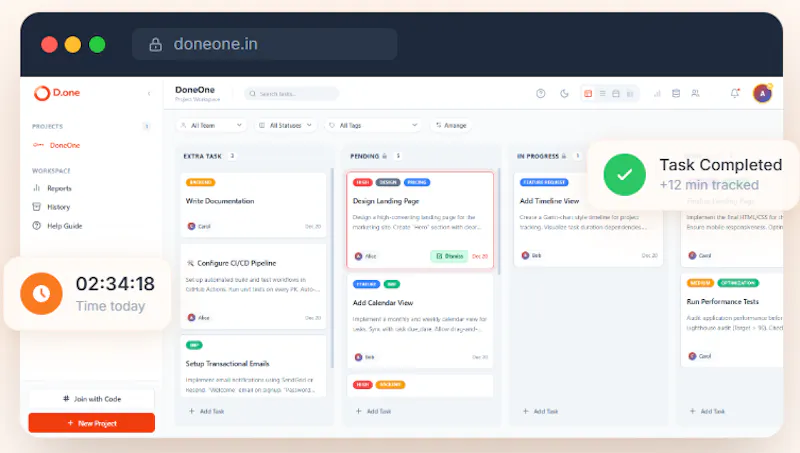
Task: Add Task in the EXTRA TASK column
Action: click(x=207, y=411)
